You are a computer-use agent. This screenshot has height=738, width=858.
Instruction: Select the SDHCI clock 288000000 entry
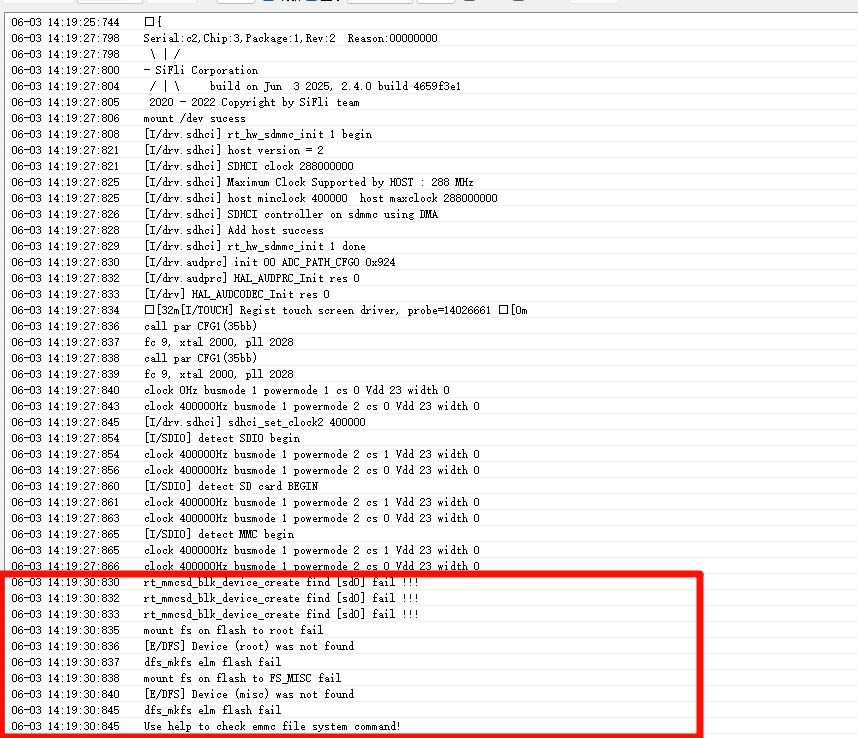click(x=248, y=166)
